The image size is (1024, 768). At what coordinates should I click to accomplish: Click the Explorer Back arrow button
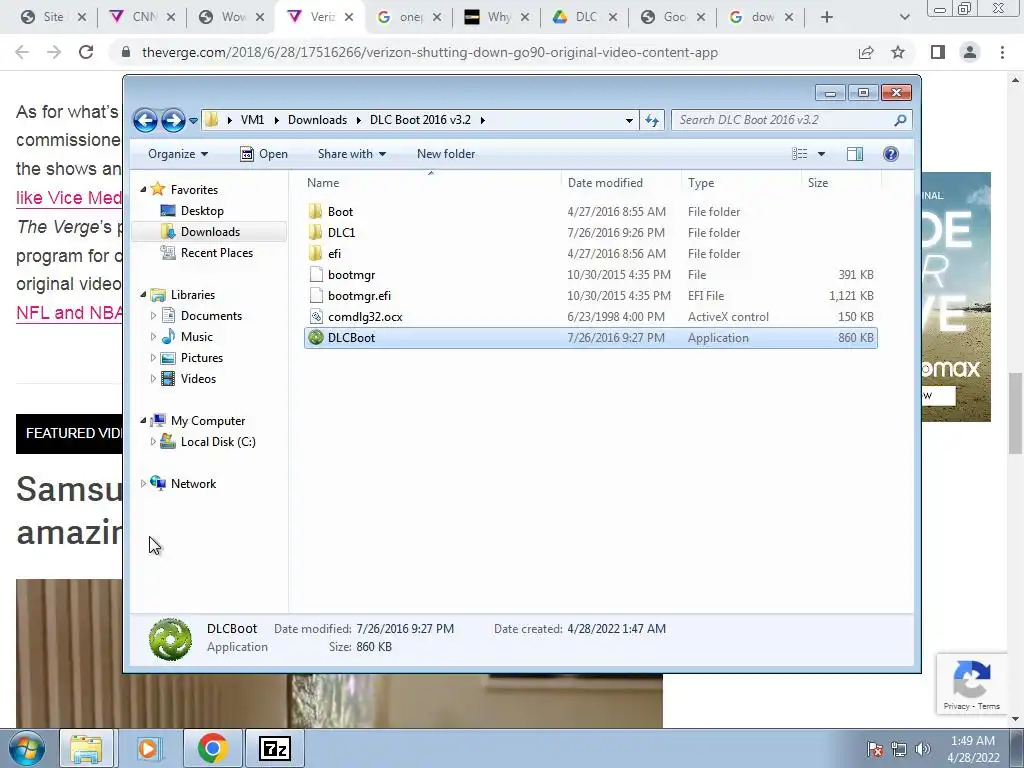(145, 120)
